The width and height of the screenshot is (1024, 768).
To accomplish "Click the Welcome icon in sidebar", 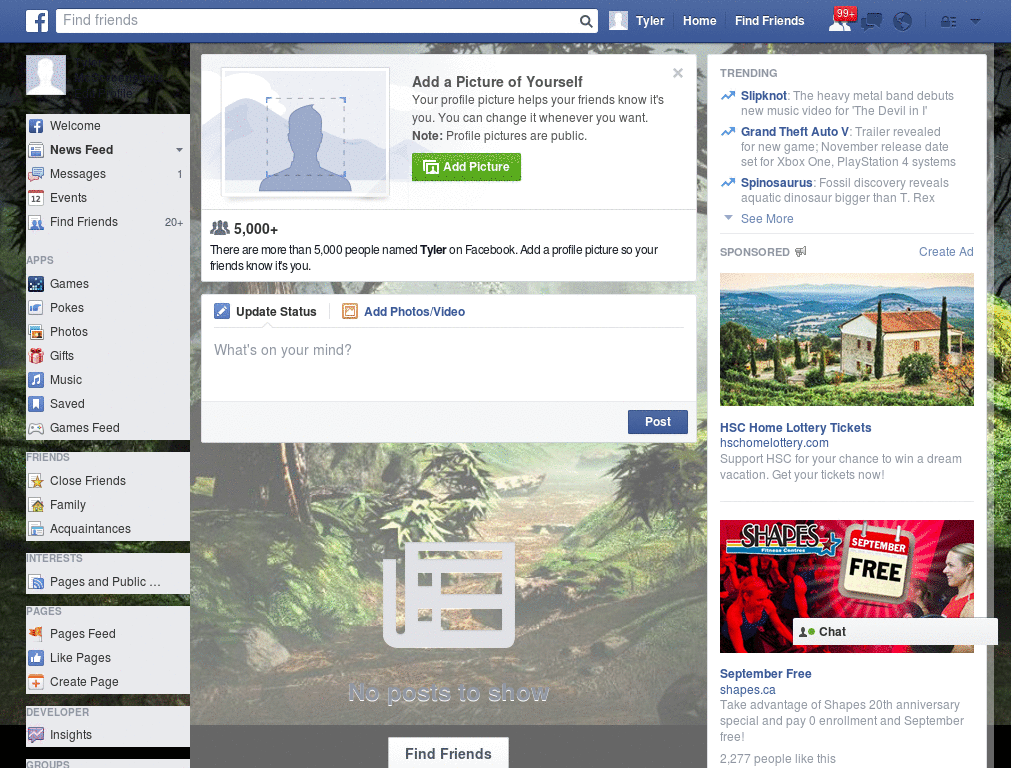I will tap(36, 126).
